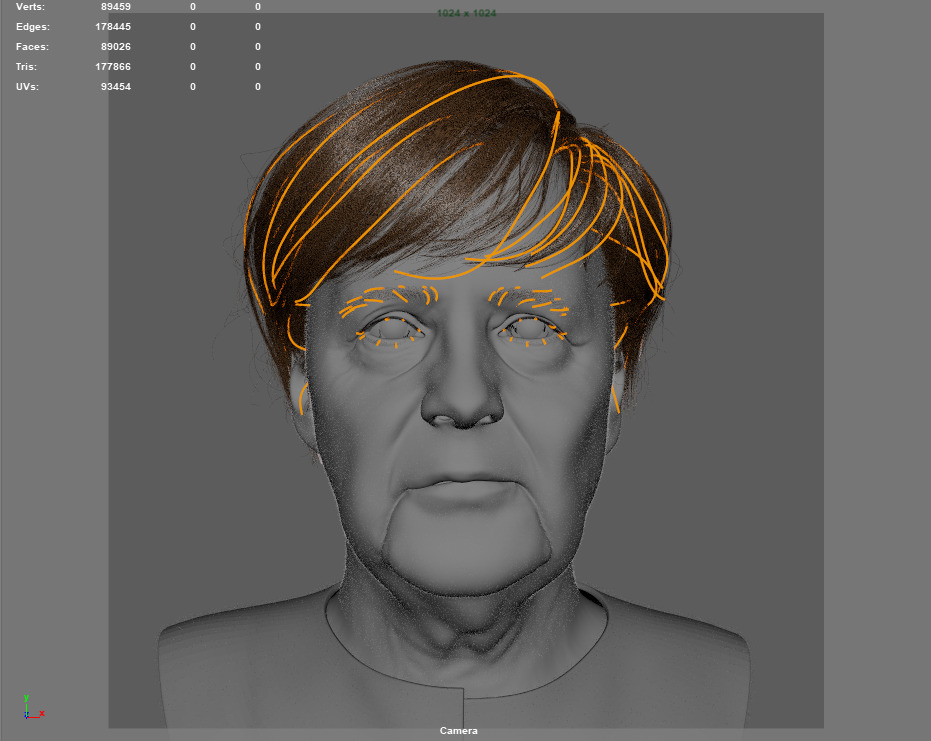Select the edge count value 178445
Image resolution: width=931 pixels, height=741 pixels.
[113, 27]
